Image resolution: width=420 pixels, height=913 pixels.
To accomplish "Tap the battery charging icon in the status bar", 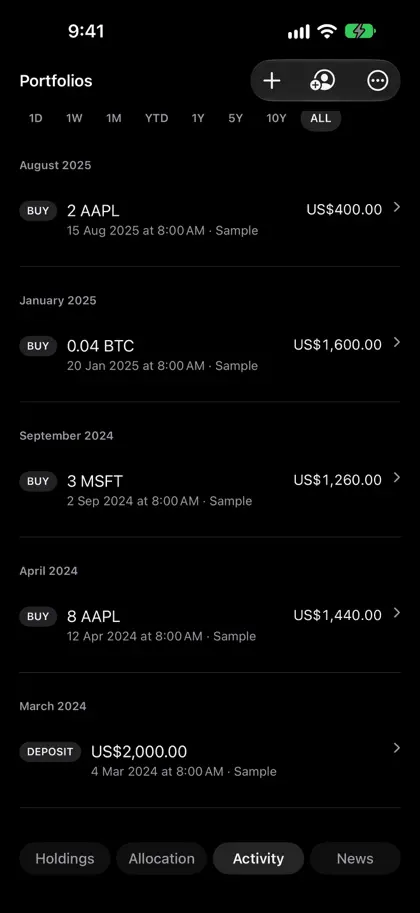I will tap(360, 31).
